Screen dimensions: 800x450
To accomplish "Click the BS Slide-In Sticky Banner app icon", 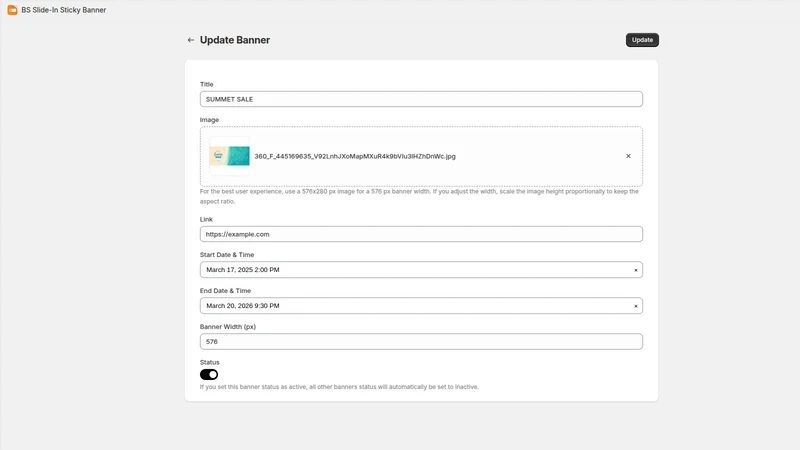I will click(x=12, y=10).
